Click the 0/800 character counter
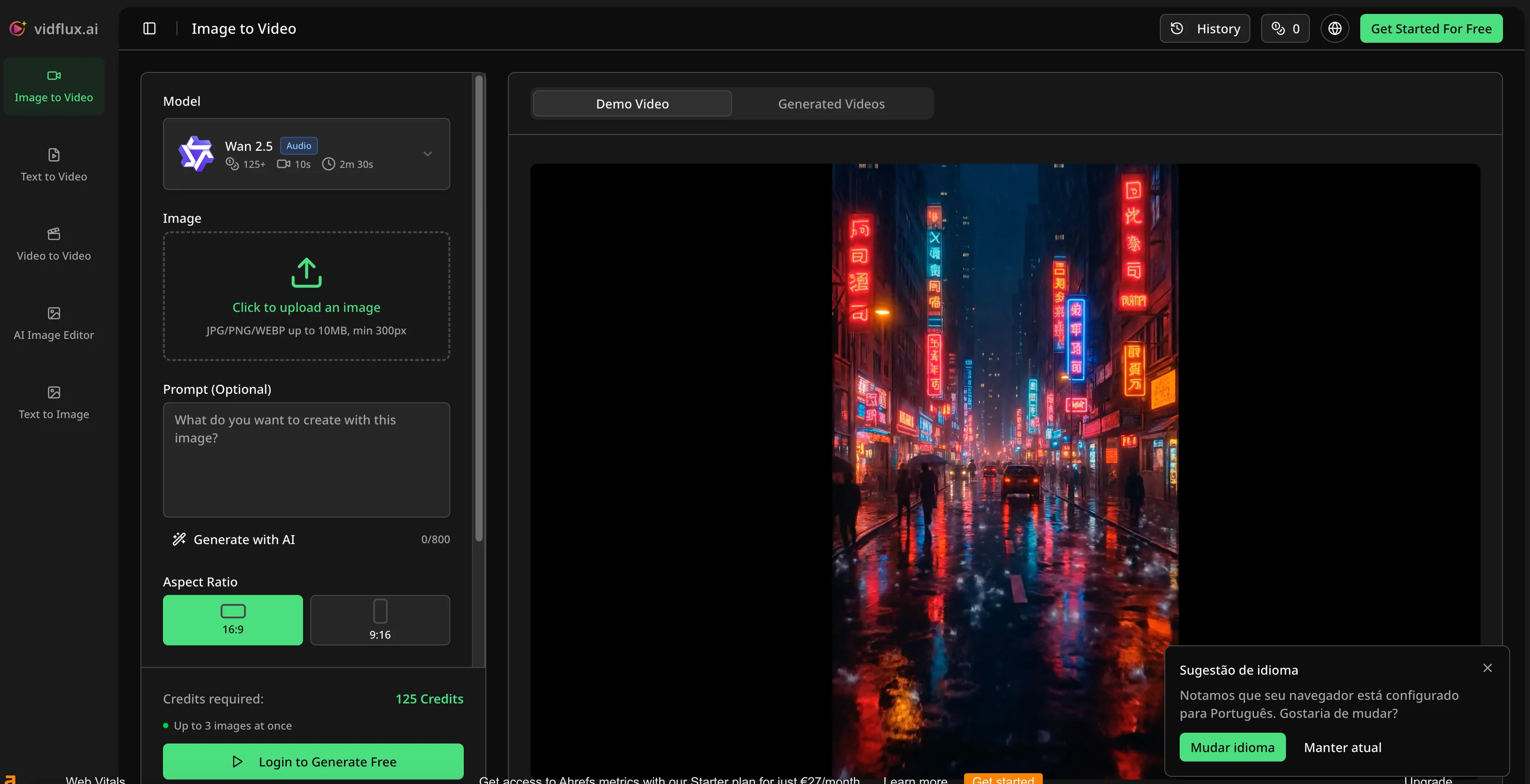This screenshot has width=1530, height=784. coord(435,540)
